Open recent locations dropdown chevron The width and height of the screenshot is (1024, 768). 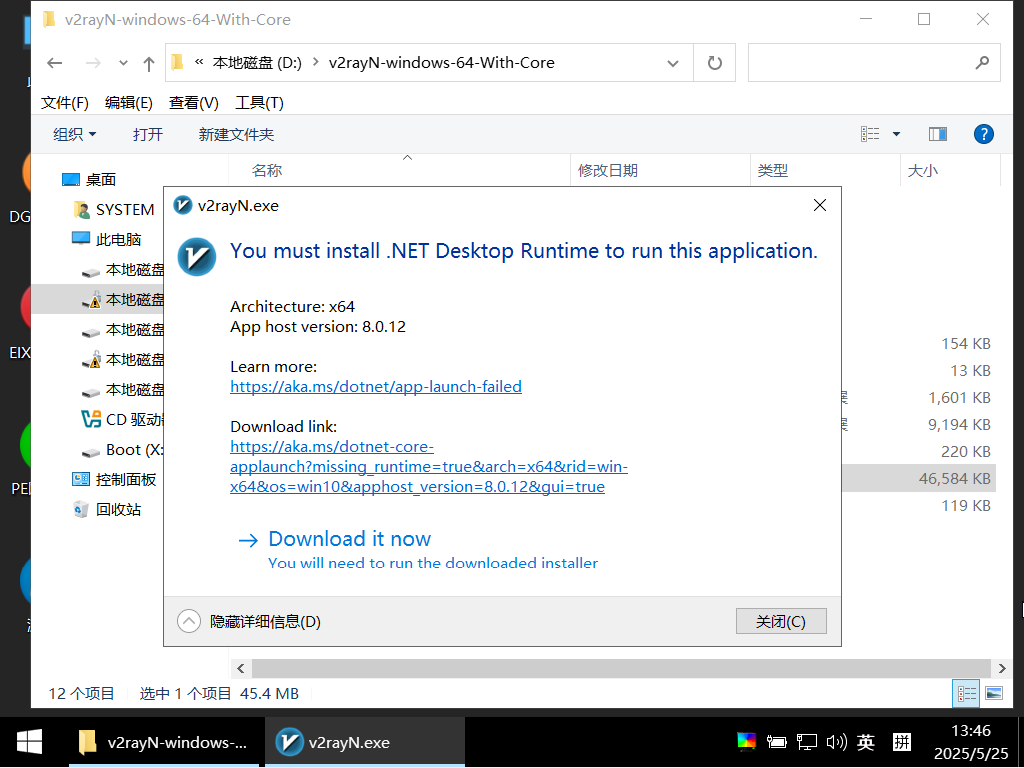point(123,63)
